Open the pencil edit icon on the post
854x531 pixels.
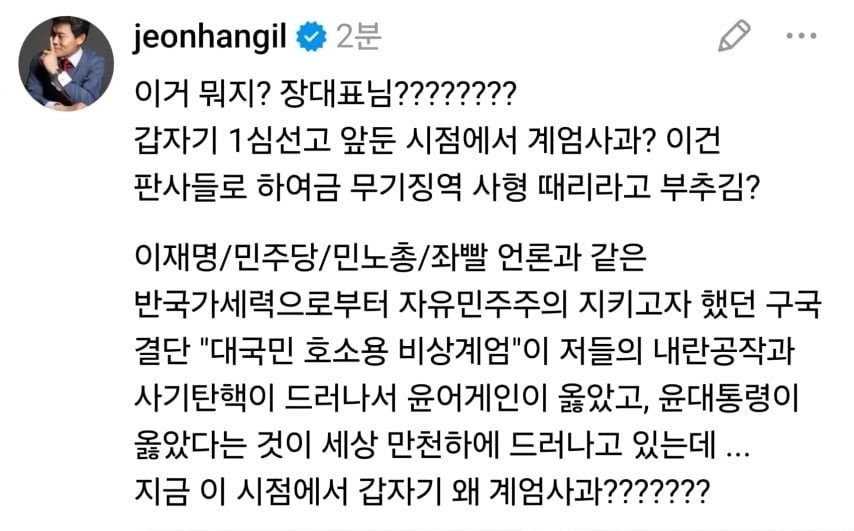[734, 36]
